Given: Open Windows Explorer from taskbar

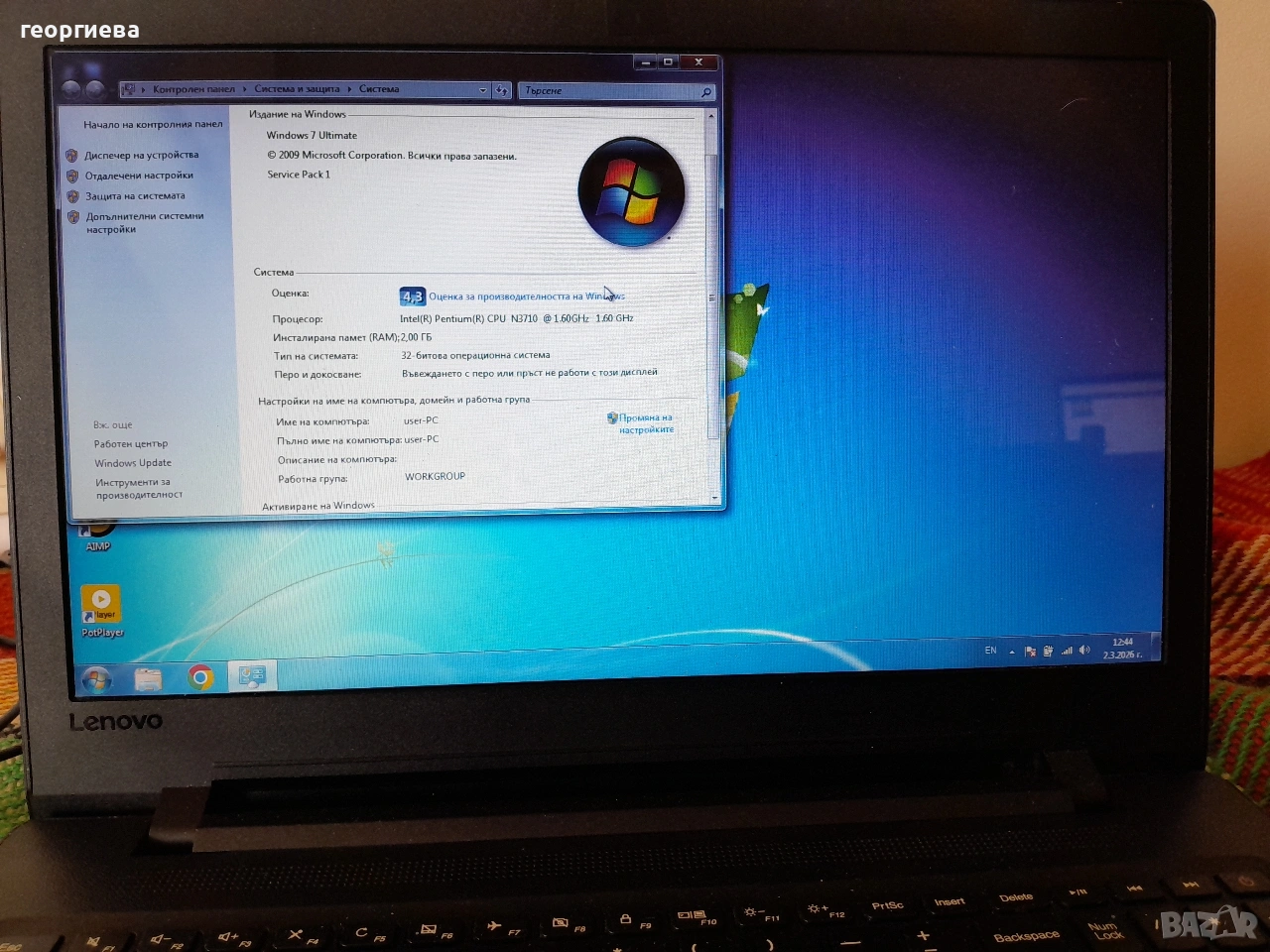Looking at the screenshot, I should pyautogui.click(x=148, y=679).
